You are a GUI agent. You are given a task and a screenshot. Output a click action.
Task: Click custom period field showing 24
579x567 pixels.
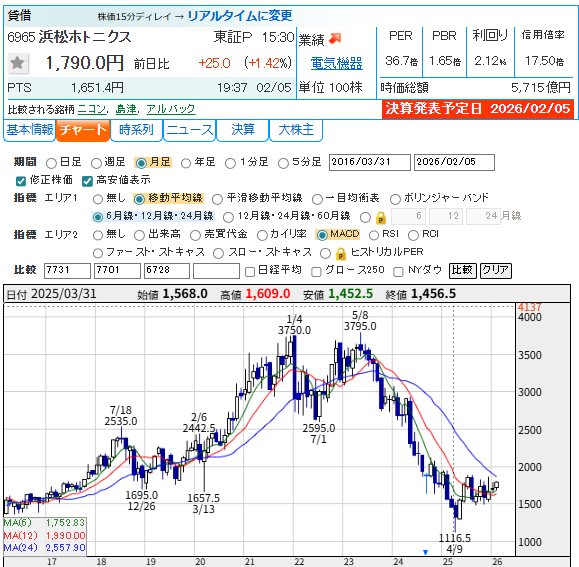(483, 216)
